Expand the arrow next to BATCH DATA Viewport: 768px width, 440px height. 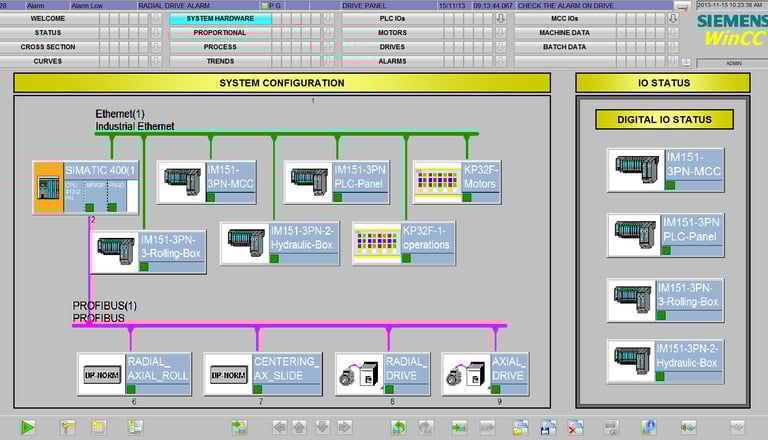coord(673,47)
